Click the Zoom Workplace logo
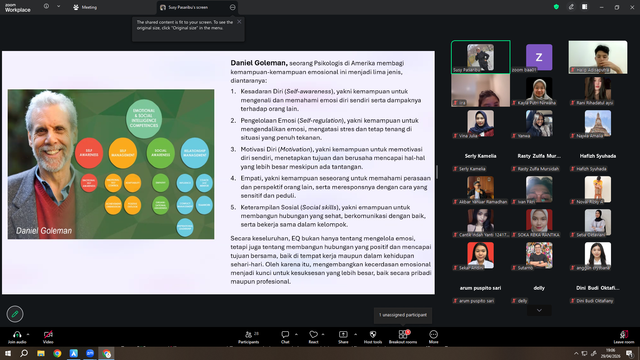This screenshot has height=360, width=640. [x=18, y=7]
